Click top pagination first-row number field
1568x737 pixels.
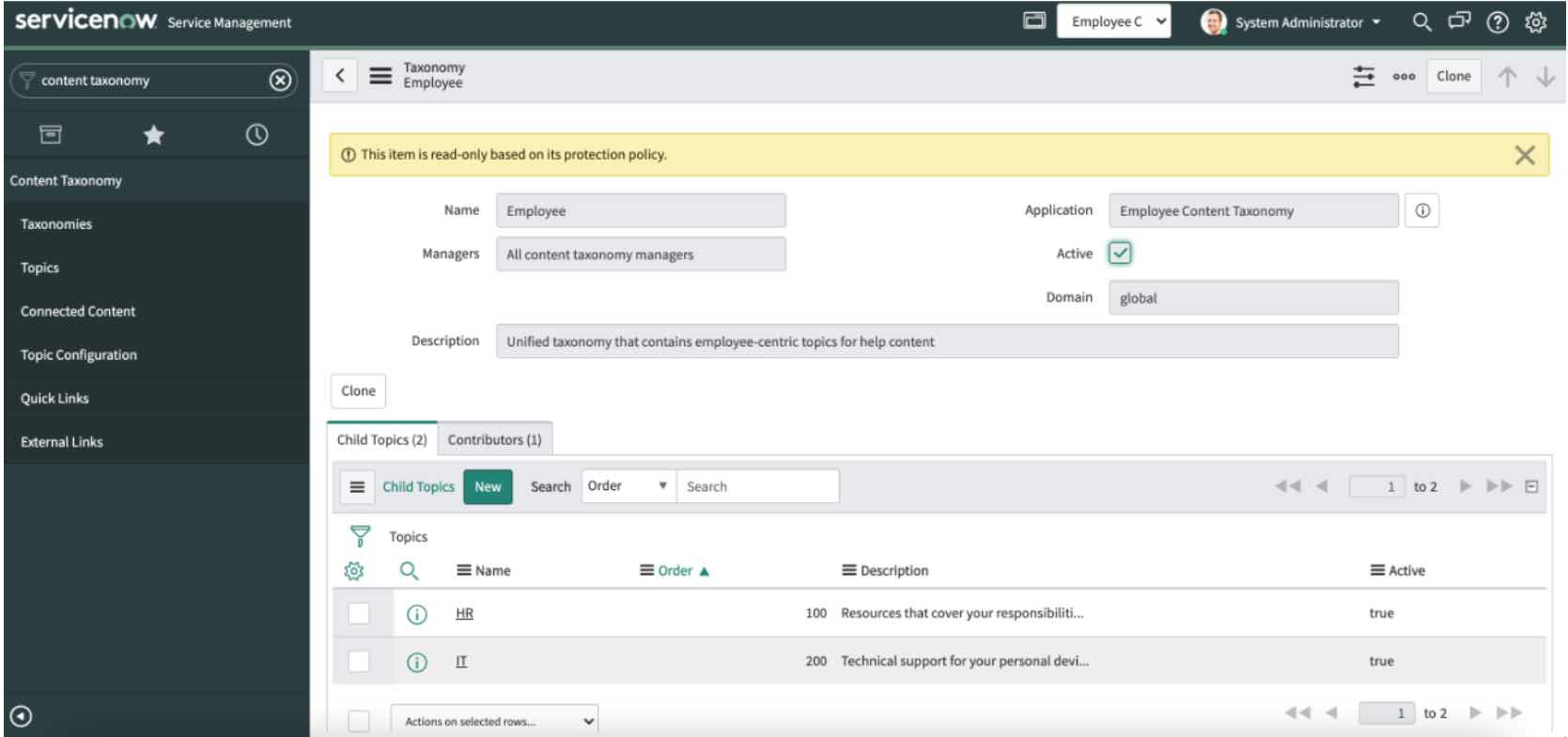(1377, 486)
